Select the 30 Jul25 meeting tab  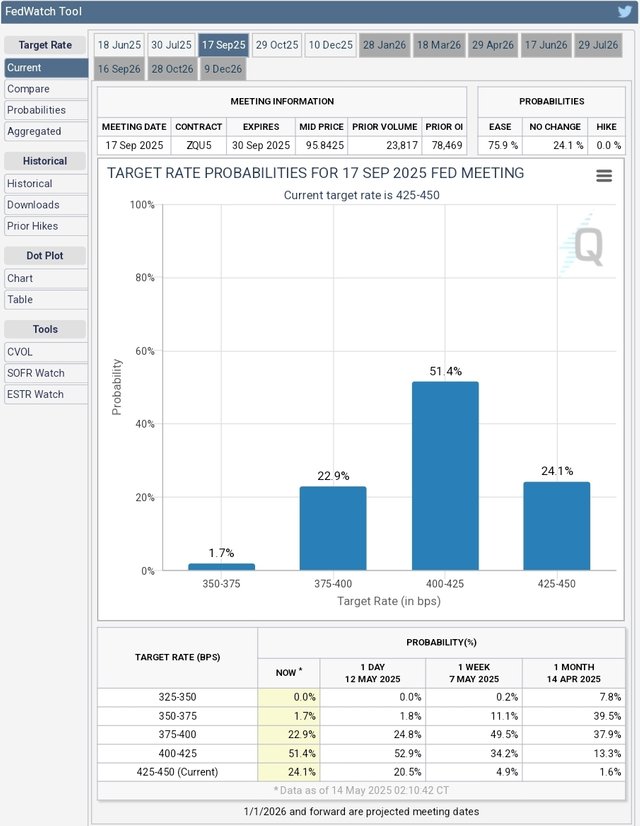tap(171, 45)
